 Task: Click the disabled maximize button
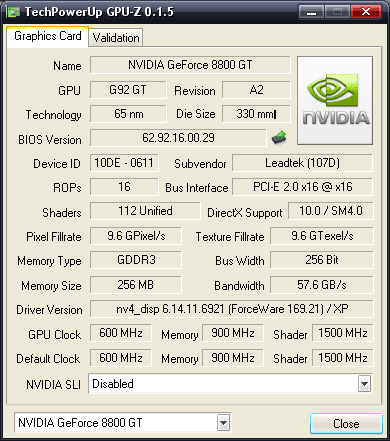click(337, 12)
